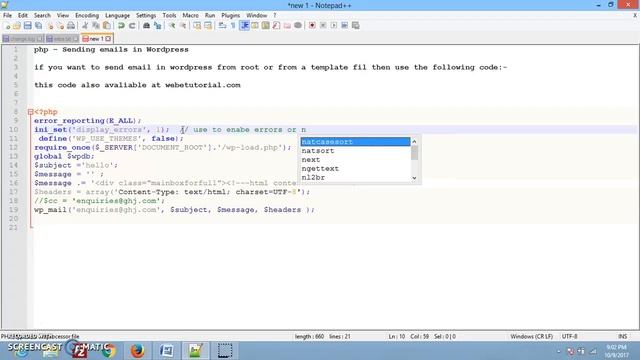The image size is (640, 360).
Task: Stop macro recording toolbar icon
Action: point(323,26)
